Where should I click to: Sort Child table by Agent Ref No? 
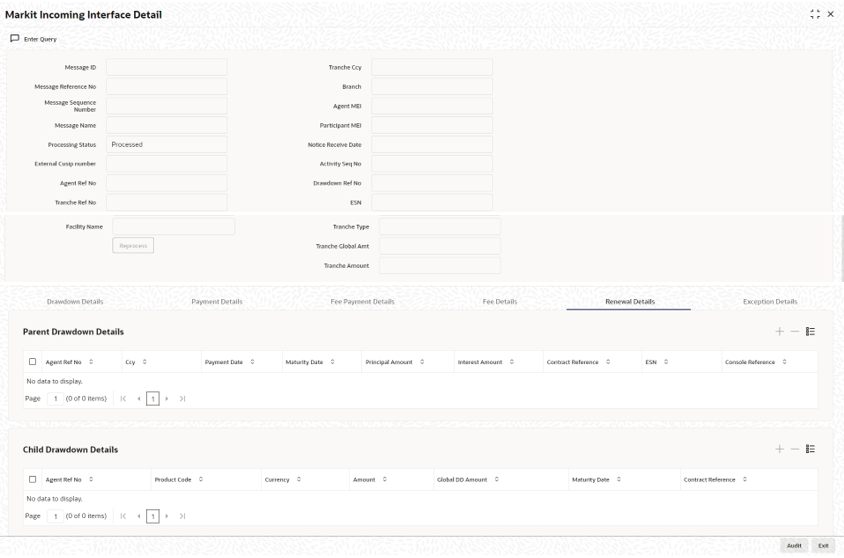(x=91, y=479)
